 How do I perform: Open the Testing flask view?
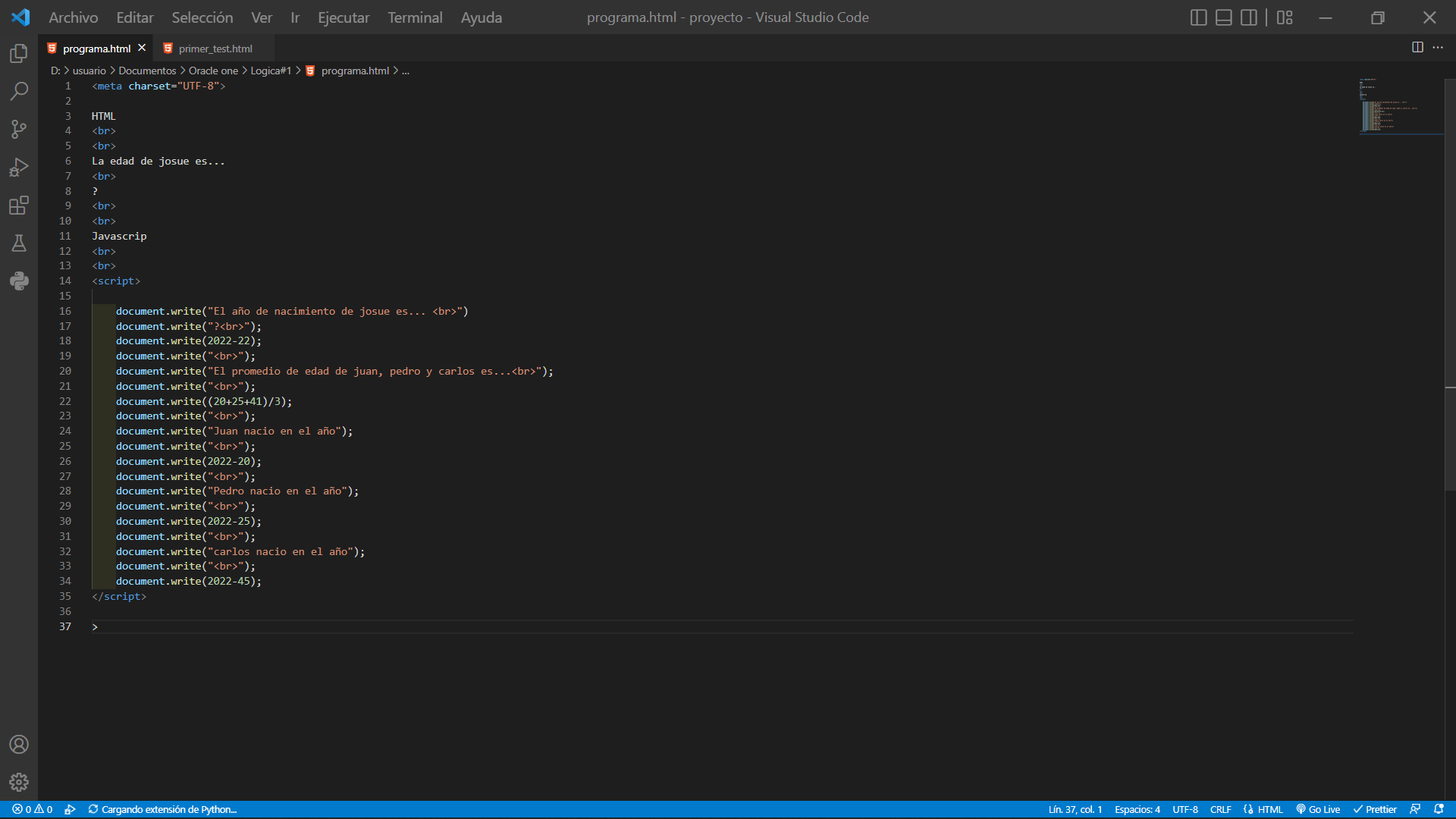coord(19,243)
